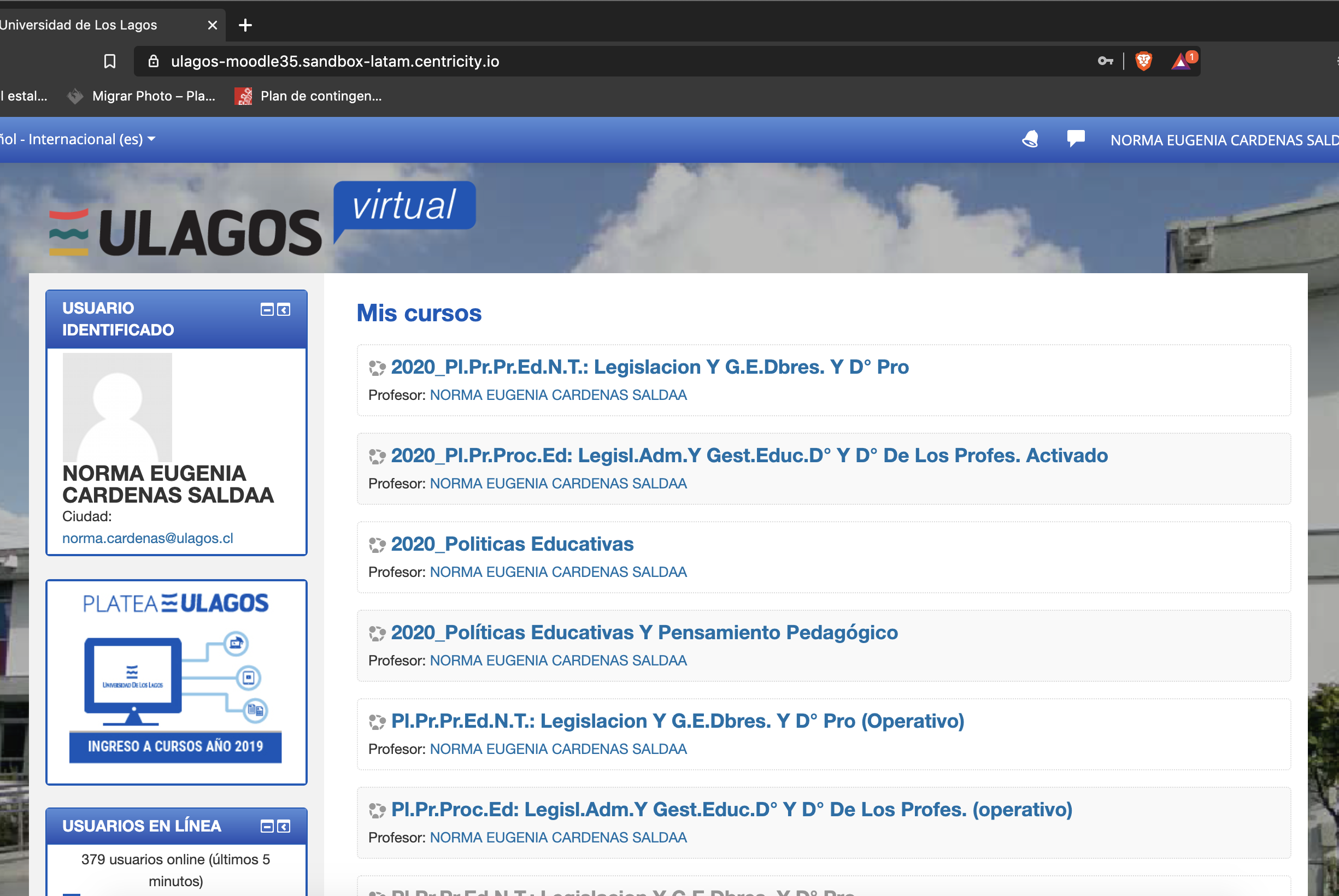Open a new browser tab
Viewport: 1339px width, 896px height.
click(x=245, y=25)
